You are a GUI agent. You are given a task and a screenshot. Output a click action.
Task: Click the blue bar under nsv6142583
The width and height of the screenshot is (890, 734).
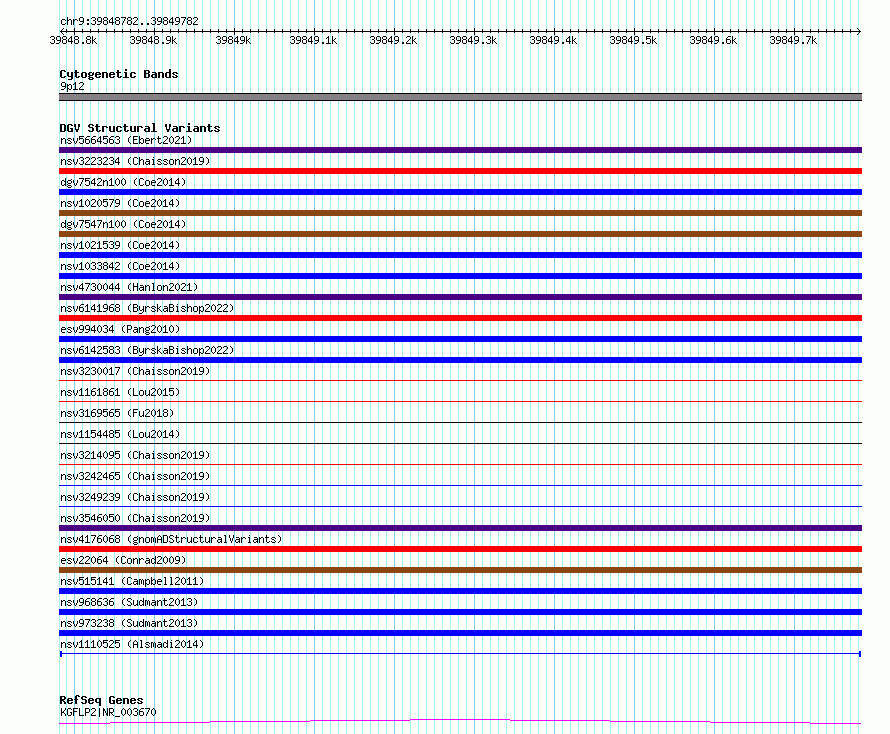point(460,360)
